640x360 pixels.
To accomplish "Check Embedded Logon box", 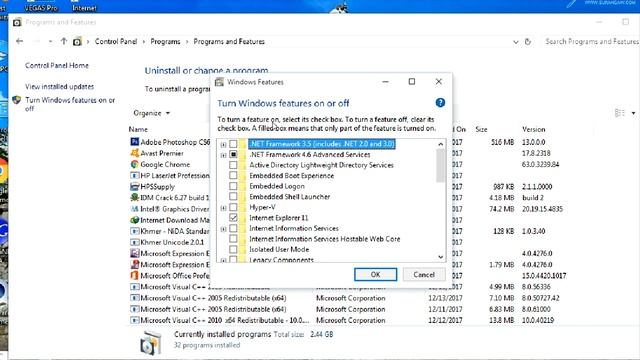I will 233,186.
